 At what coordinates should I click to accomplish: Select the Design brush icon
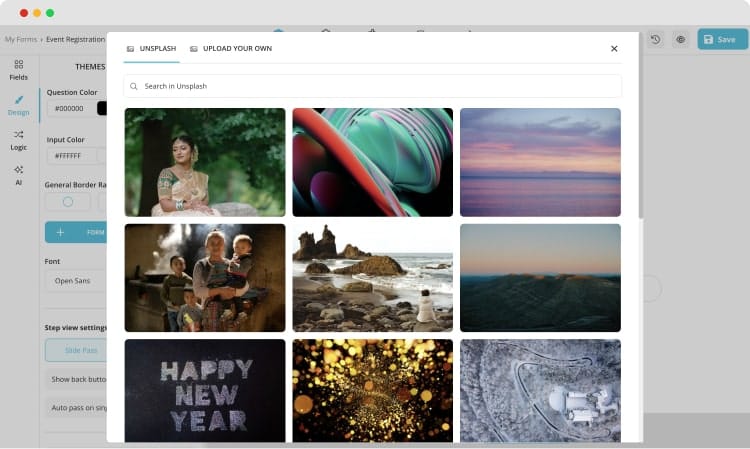pyautogui.click(x=19, y=104)
